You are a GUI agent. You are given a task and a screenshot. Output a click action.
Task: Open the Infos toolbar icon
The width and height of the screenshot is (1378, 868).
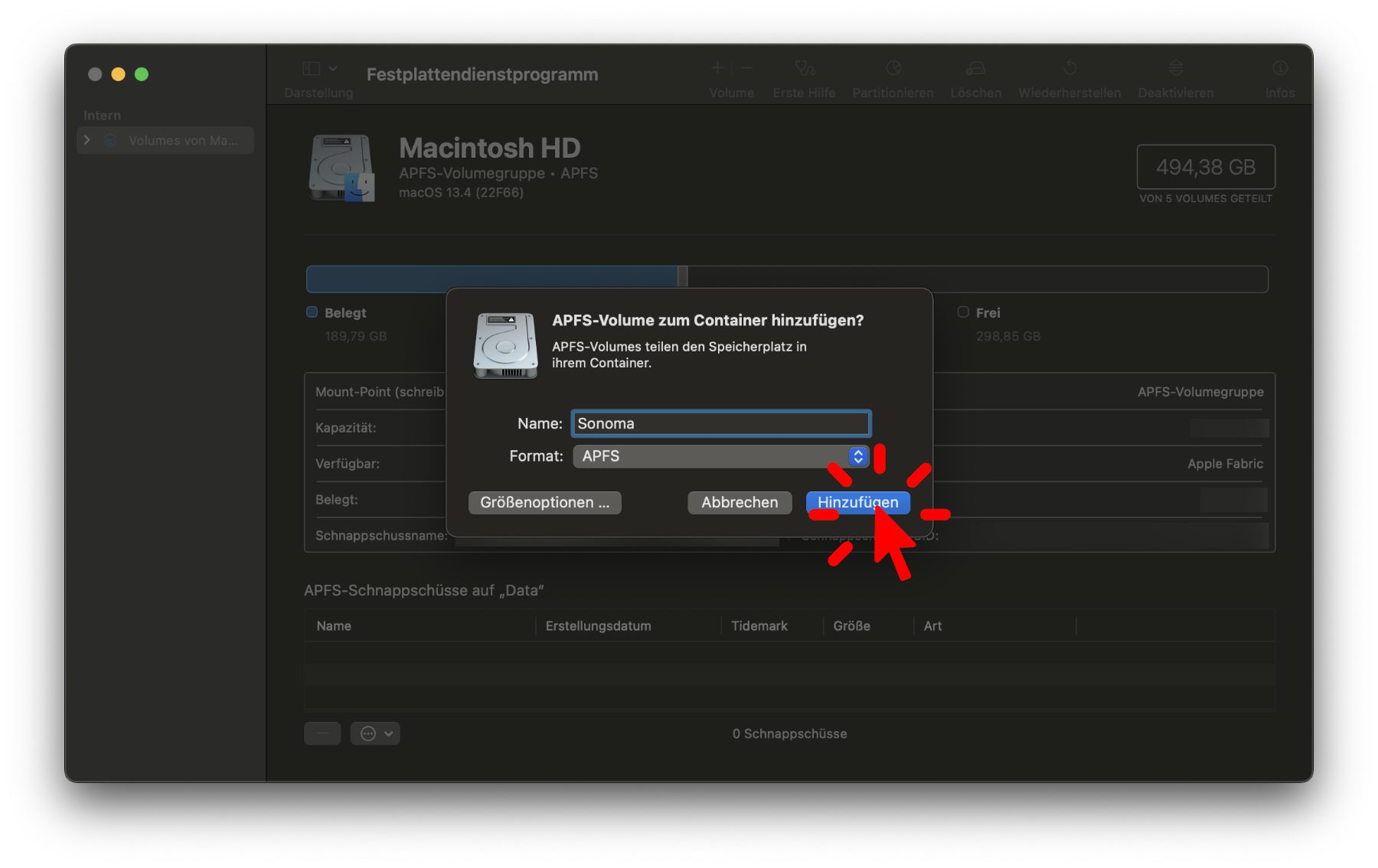coord(1279,69)
